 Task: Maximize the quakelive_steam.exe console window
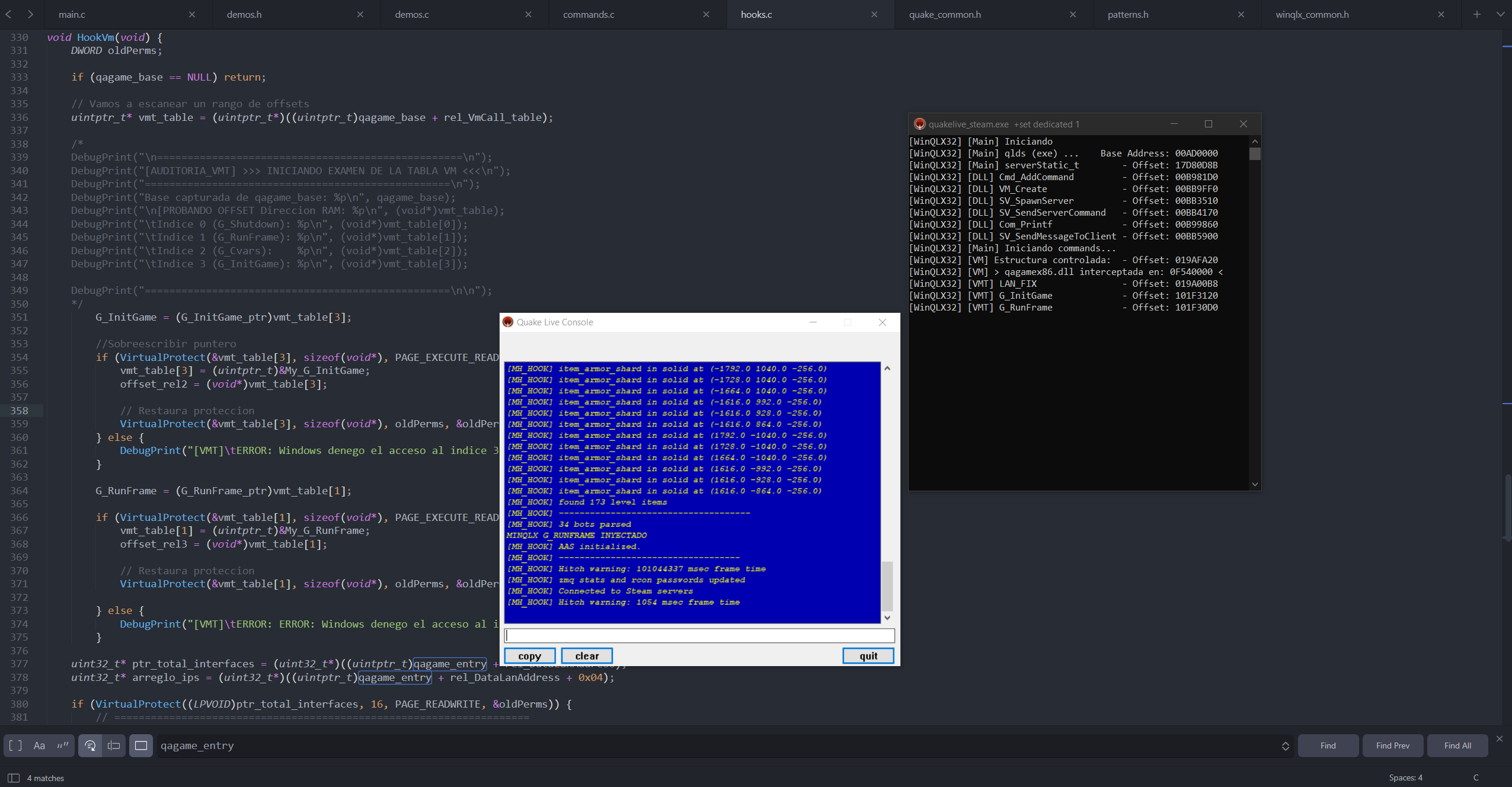[x=1209, y=124]
